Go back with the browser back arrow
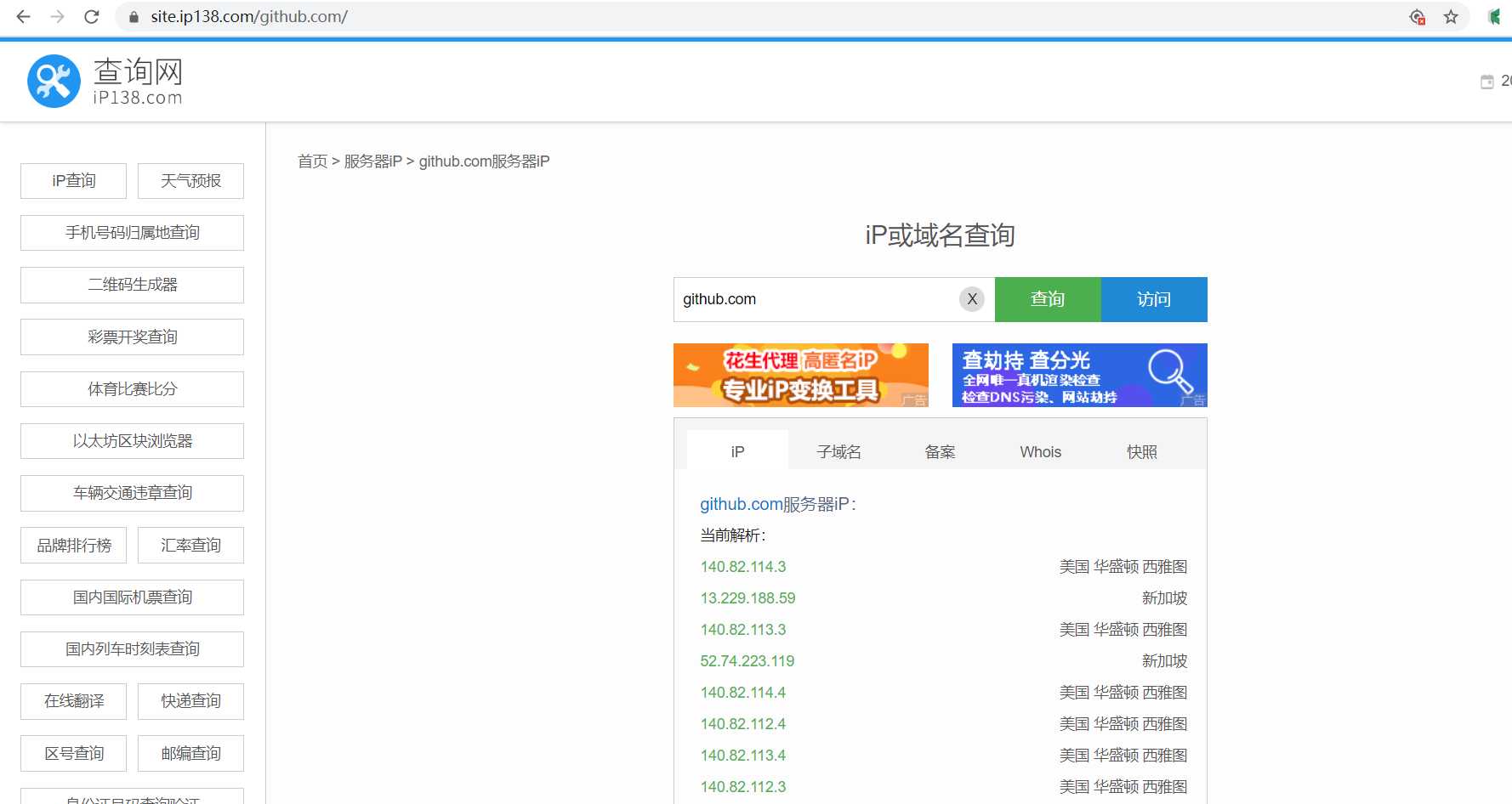 click(x=23, y=16)
